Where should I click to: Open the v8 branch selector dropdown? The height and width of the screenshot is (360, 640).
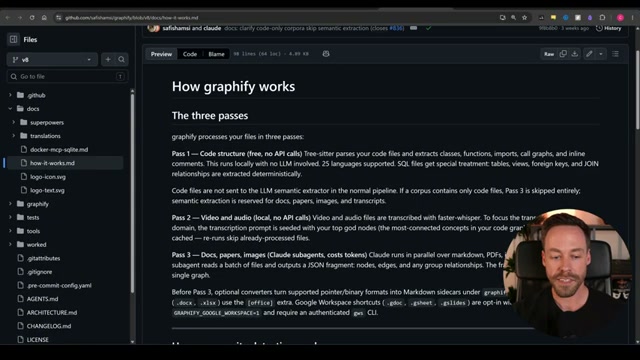(x=52, y=60)
